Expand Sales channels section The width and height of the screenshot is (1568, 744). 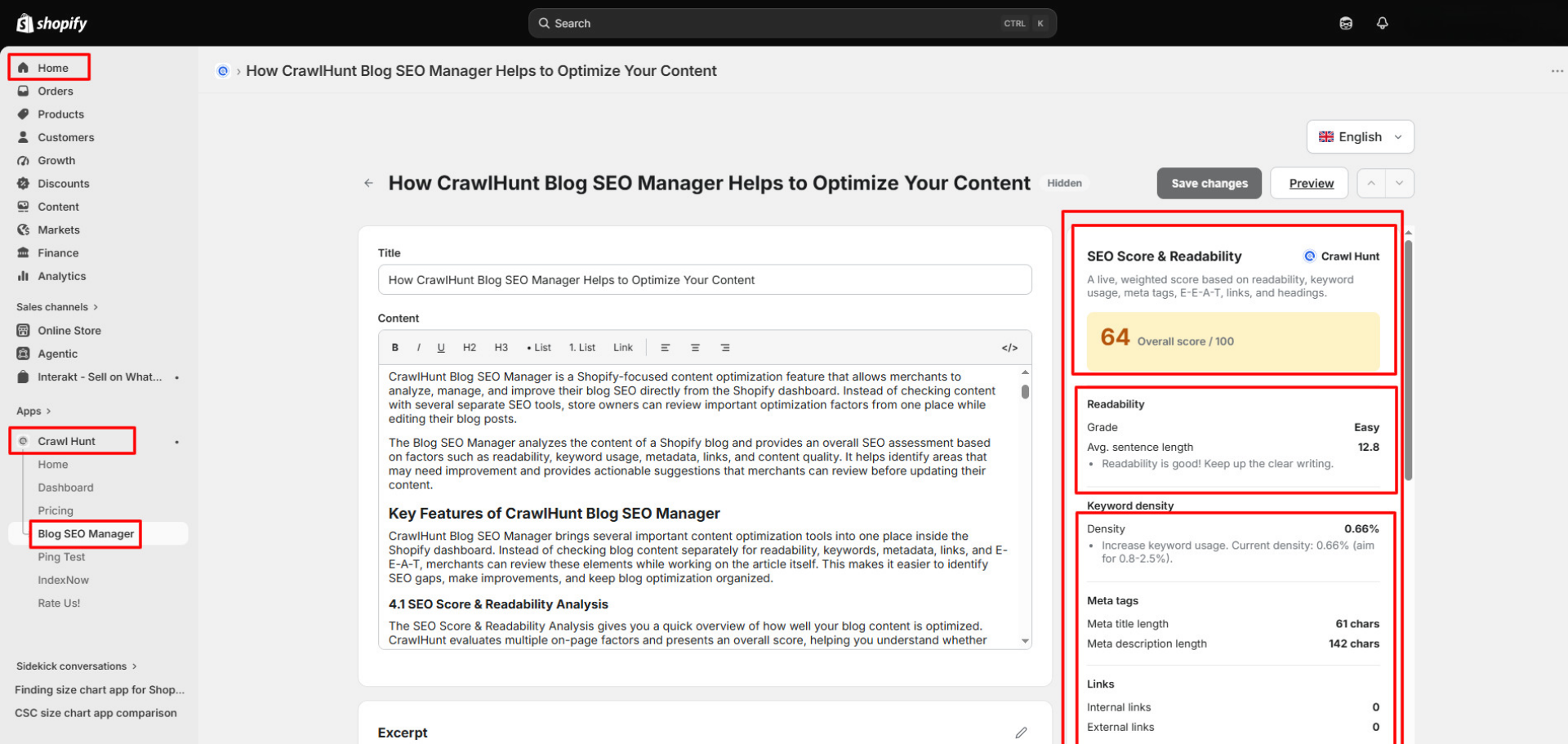57,307
